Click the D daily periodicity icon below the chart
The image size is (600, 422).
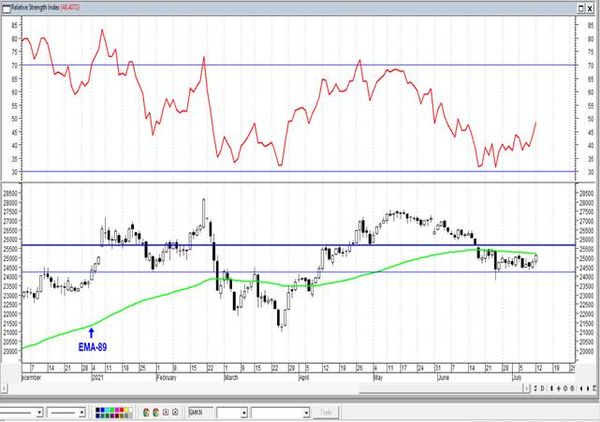pos(543,388)
